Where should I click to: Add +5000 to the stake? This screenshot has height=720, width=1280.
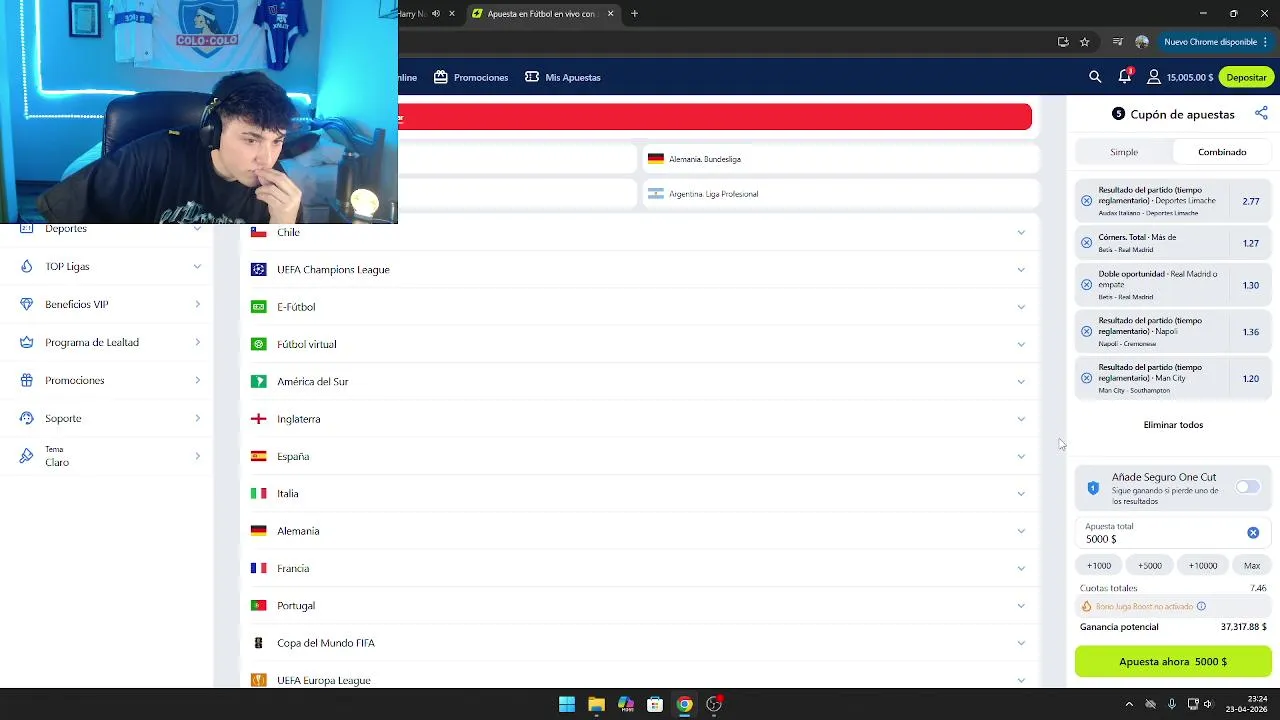click(x=1150, y=566)
